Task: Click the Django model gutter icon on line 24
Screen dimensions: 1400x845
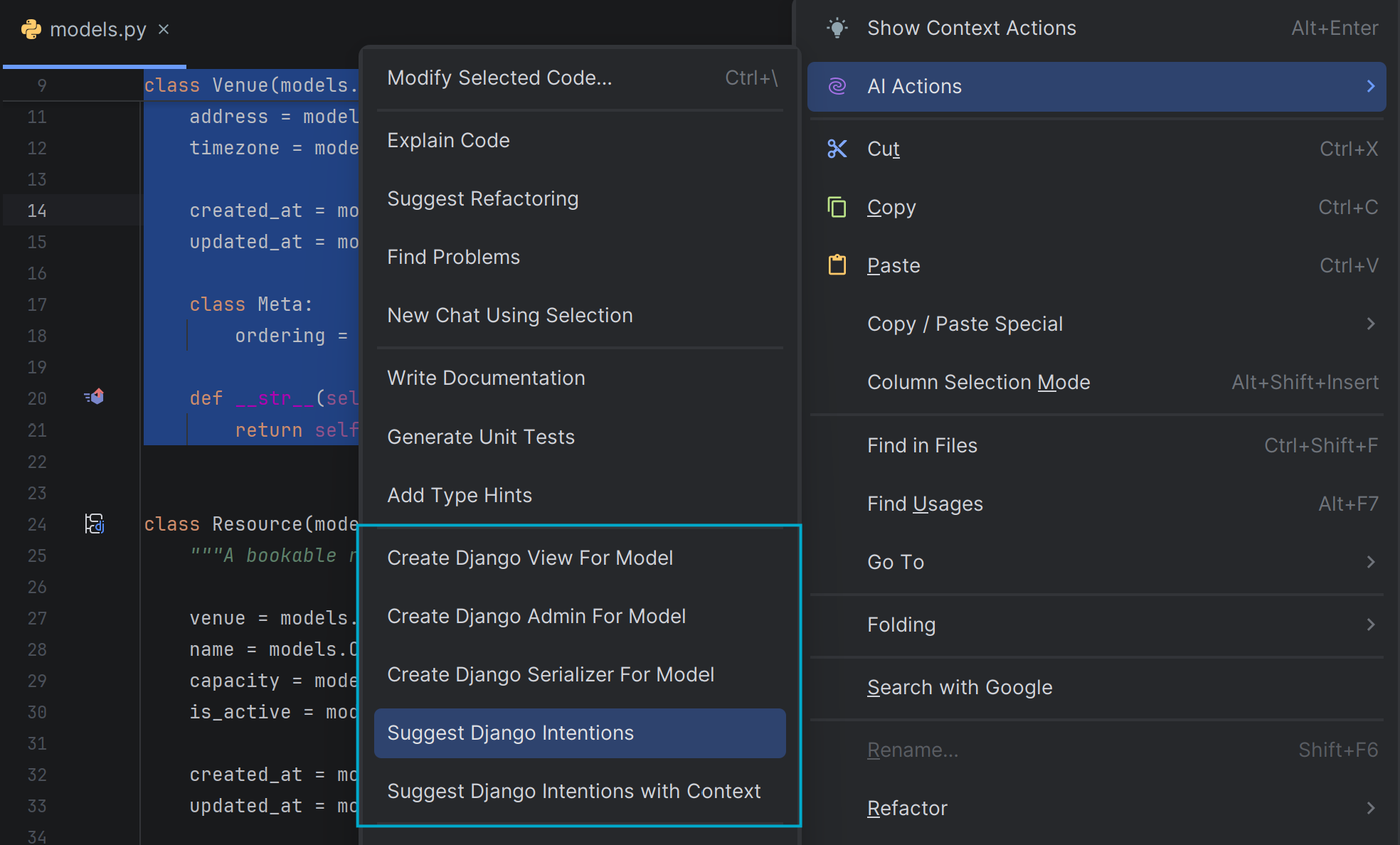Action: pos(95,524)
